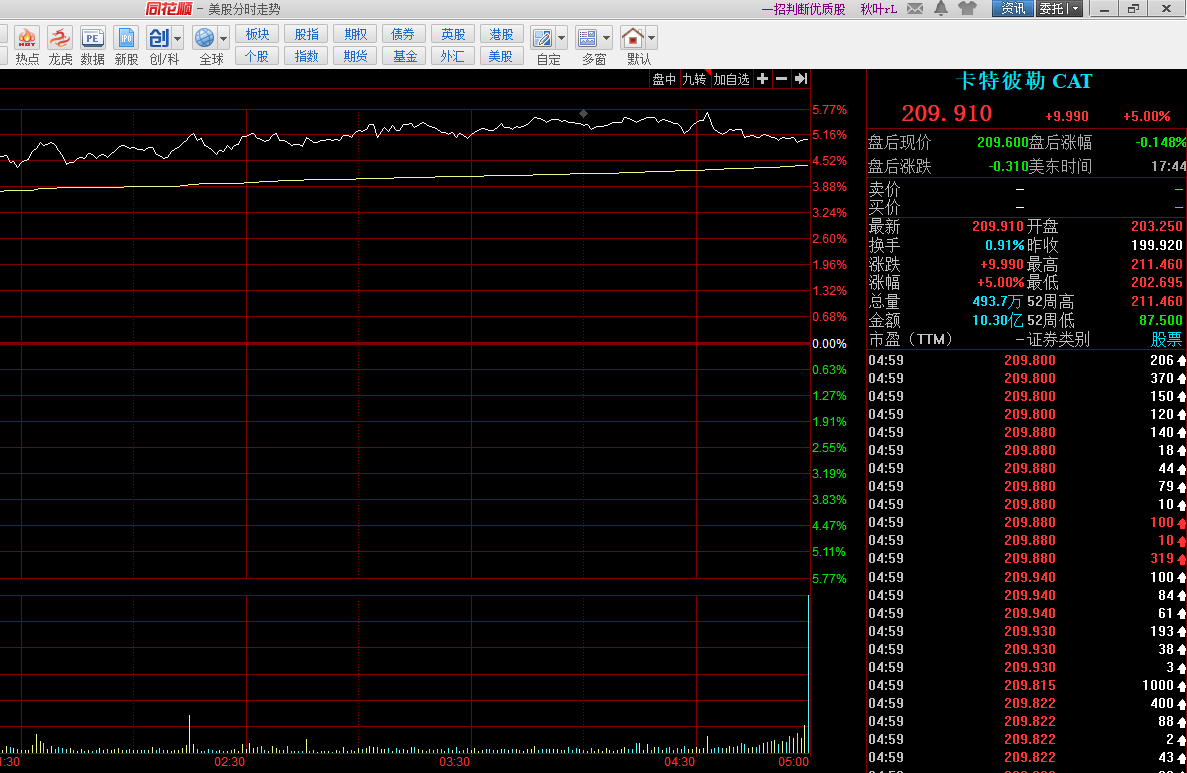Open the 外汇 forex button

tap(453, 56)
